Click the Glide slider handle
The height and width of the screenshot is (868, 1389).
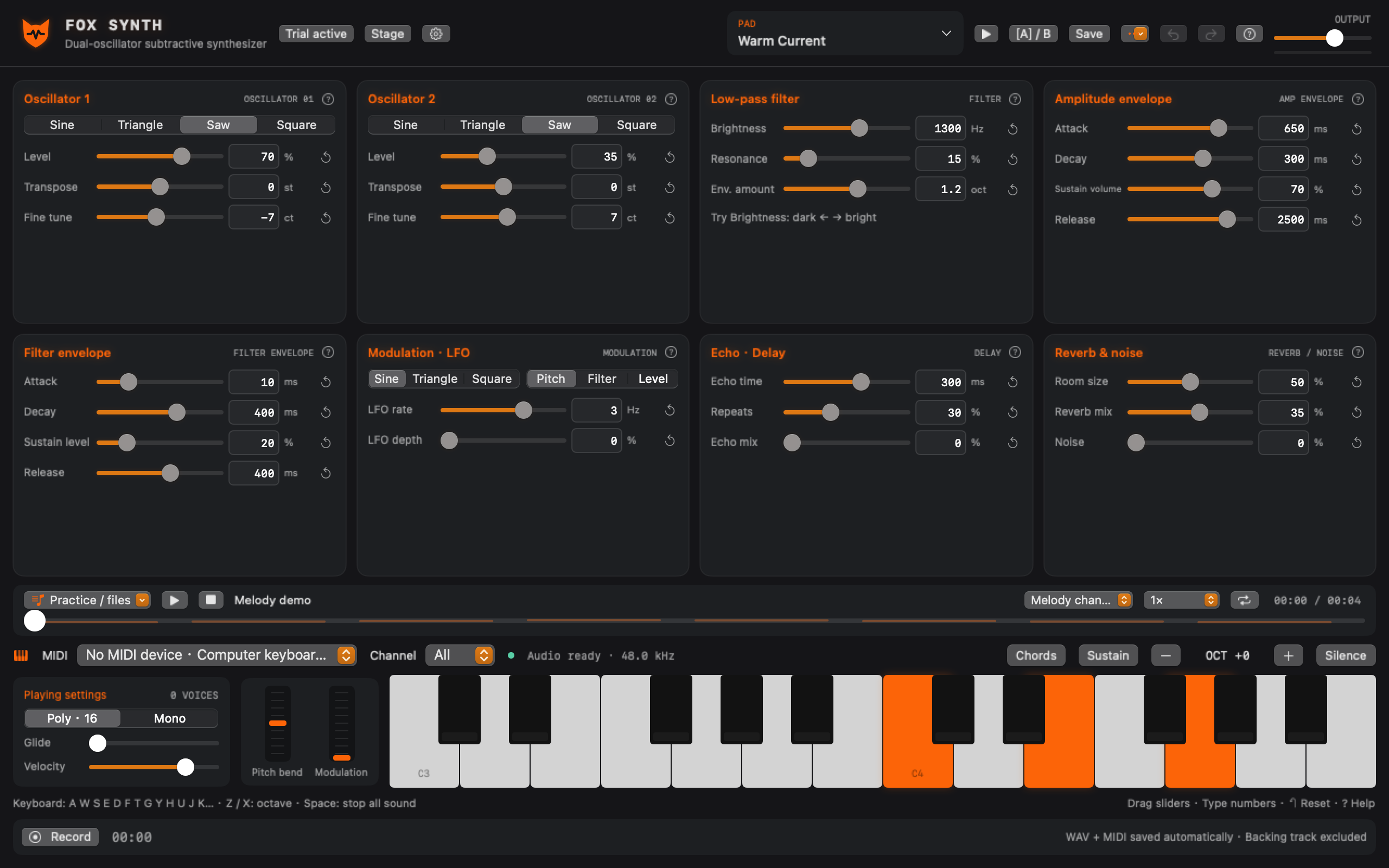98,743
